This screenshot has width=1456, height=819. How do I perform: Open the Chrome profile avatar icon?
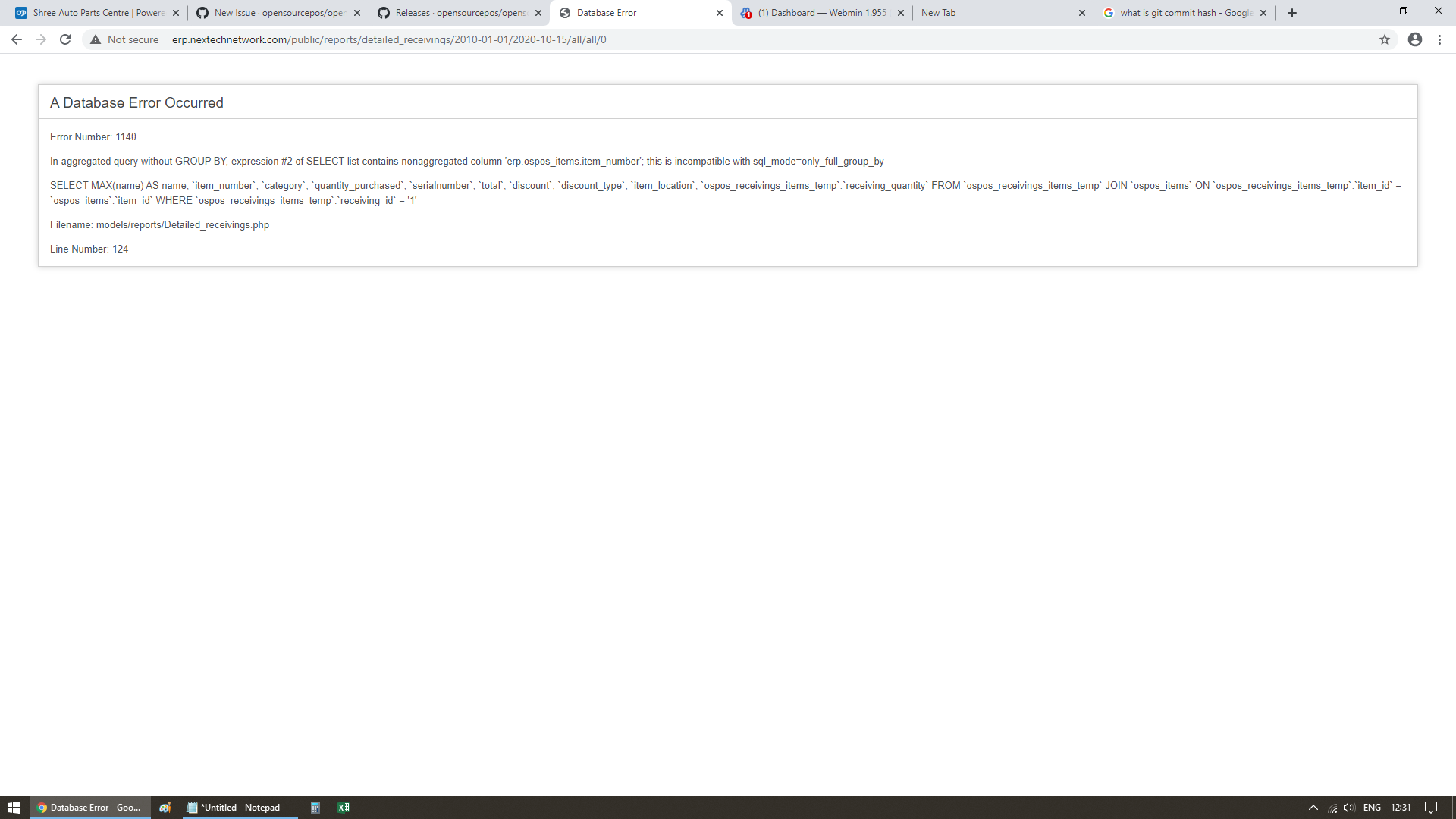[x=1415, y=39]
